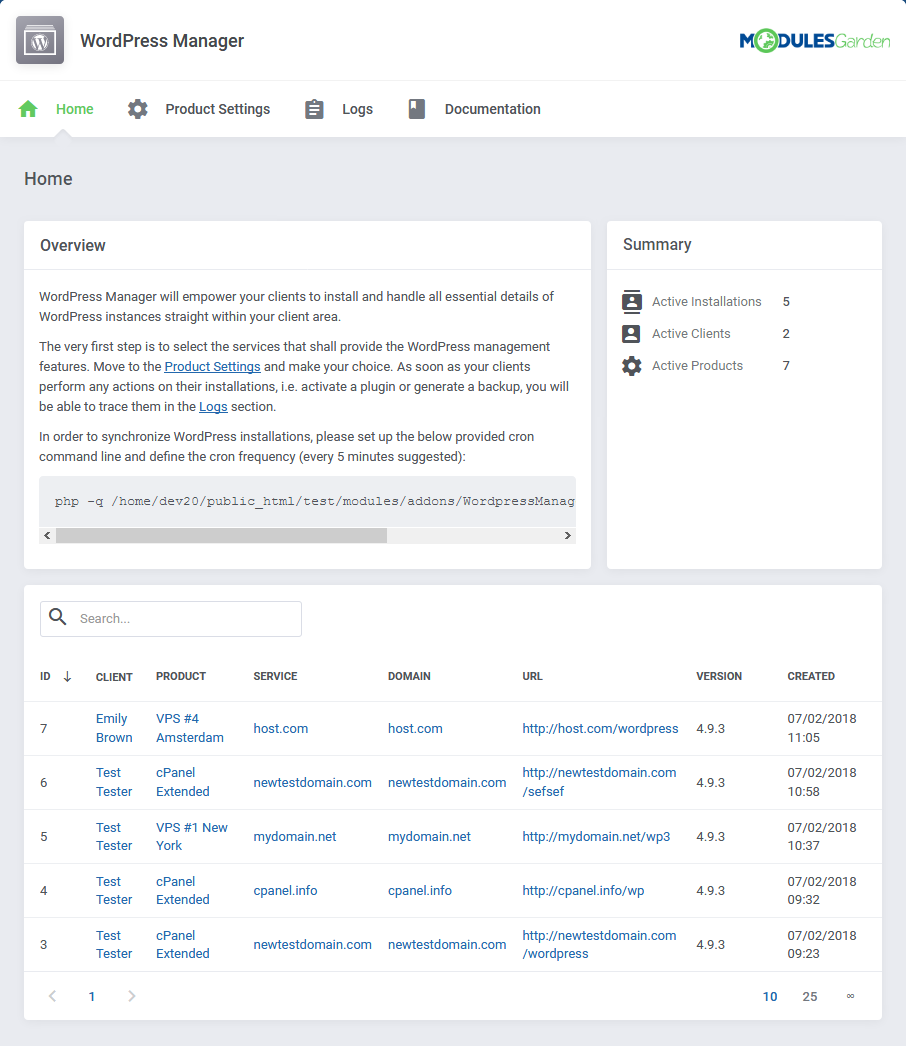Viewport: 906px width, 1046px height.
Task: Open newtestdomain.com domain in row 3
Action: (x=447, y=945)
